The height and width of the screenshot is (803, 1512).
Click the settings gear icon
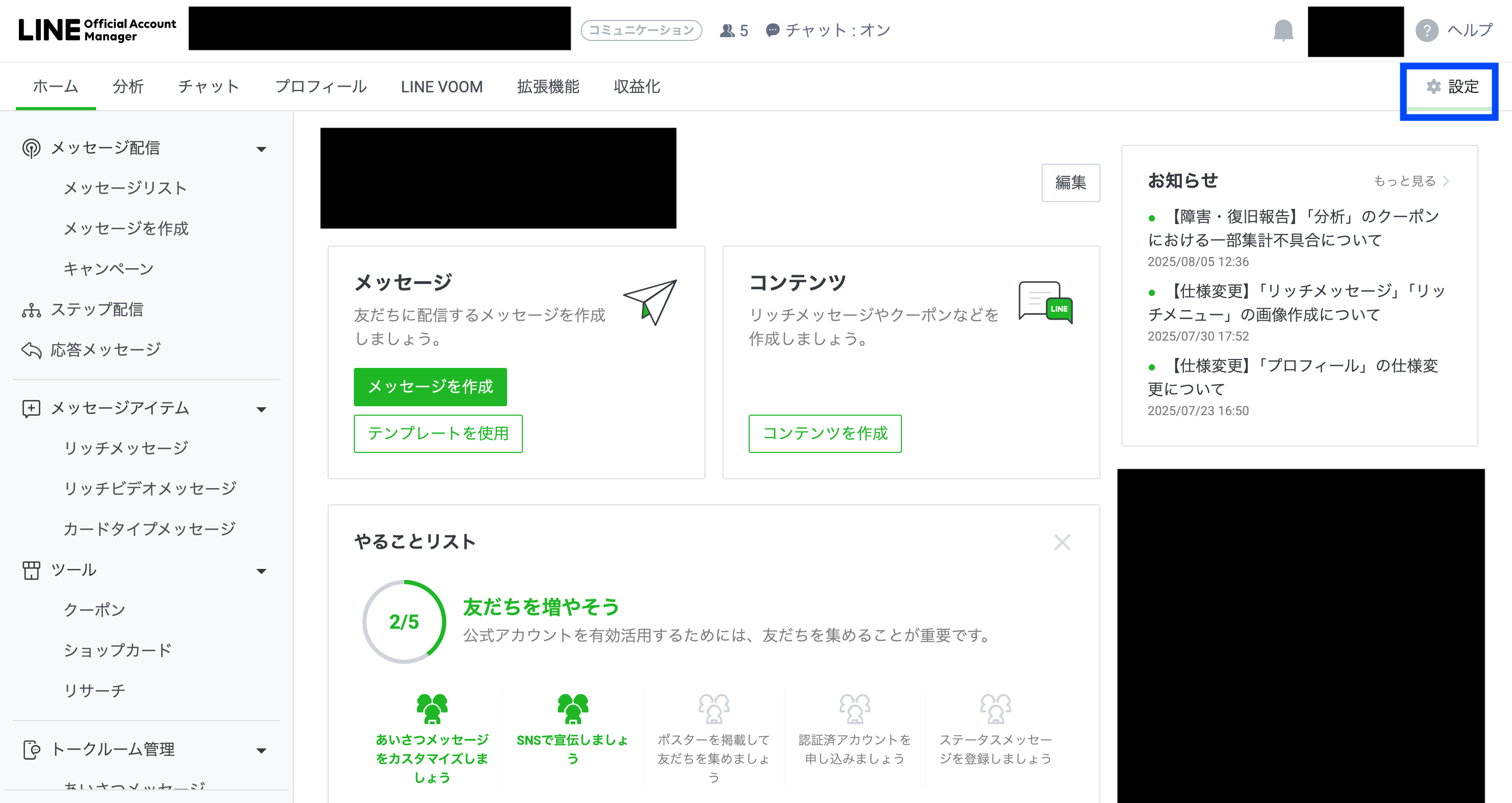pos(1433,87)
